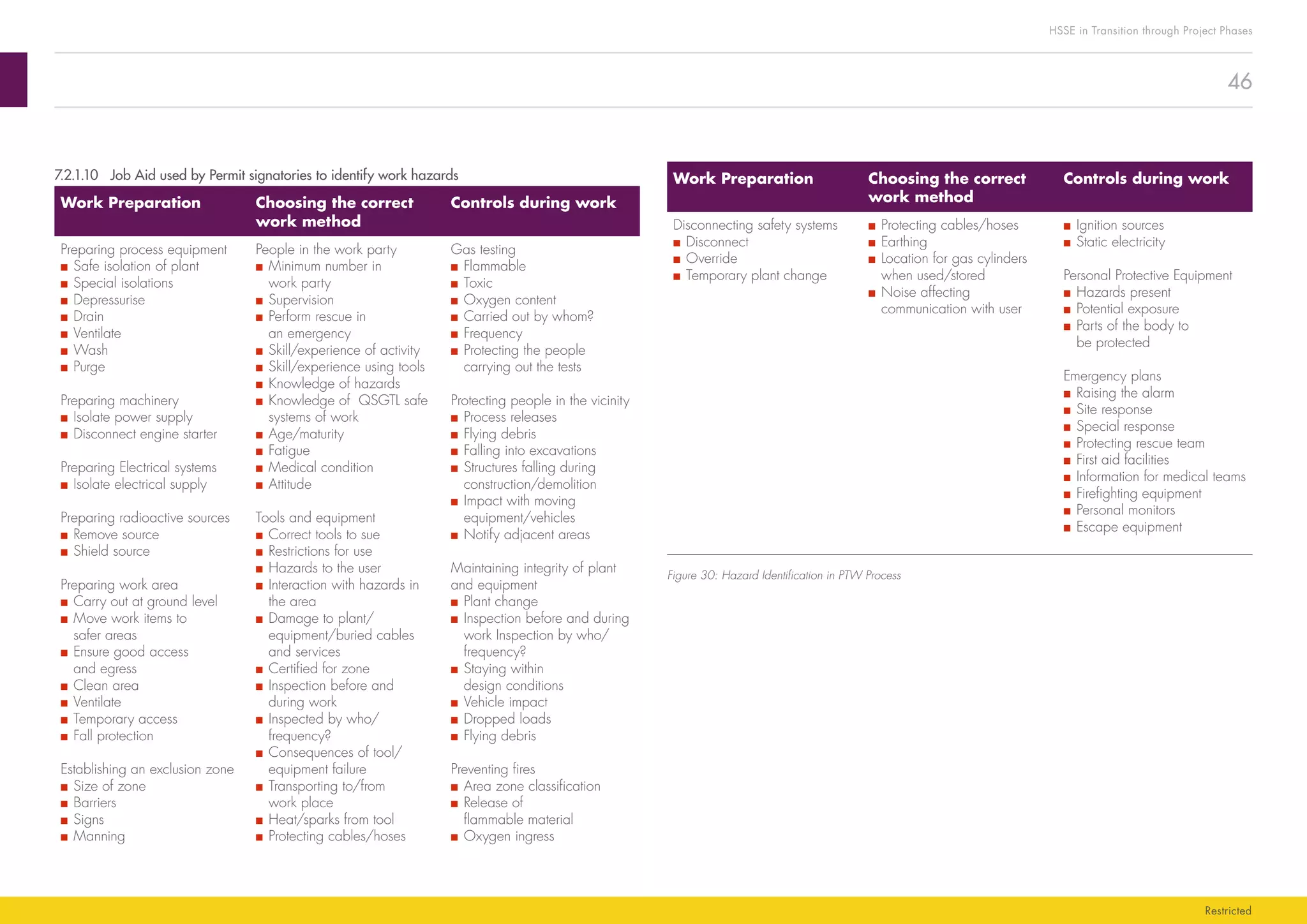Click the section heading 7.2.1.10 Job Aid

pyautogui.click(x=256, y=175)
